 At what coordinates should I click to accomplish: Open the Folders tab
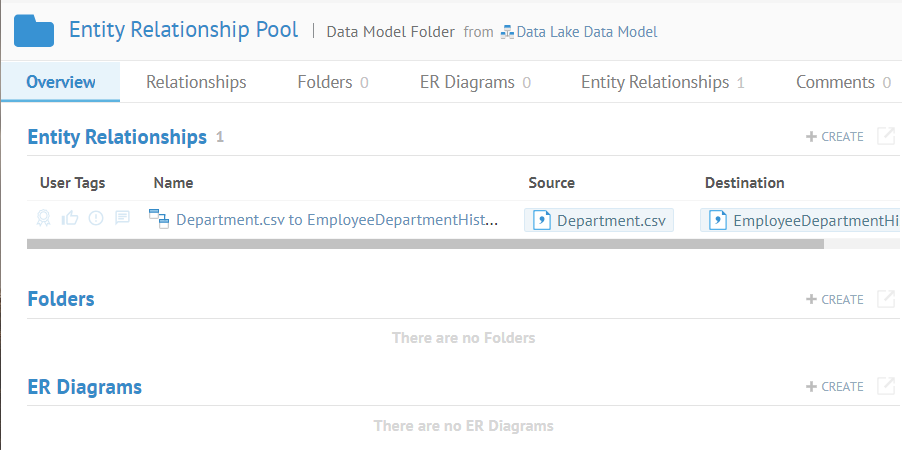[x=332, y=82]
